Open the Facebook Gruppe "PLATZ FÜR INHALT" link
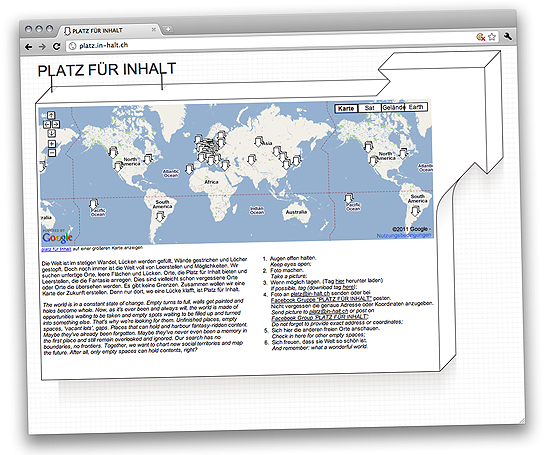Viewport: 550px width, 455px height. point(321,299)
